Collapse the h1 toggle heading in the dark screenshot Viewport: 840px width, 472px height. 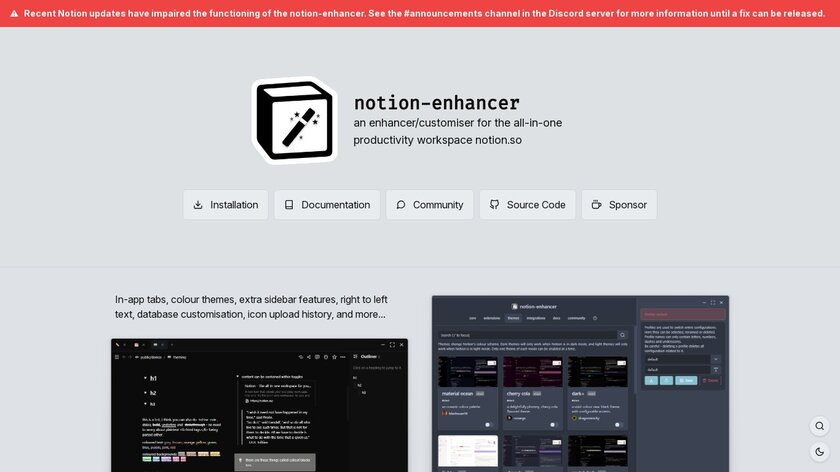(145, 378)
